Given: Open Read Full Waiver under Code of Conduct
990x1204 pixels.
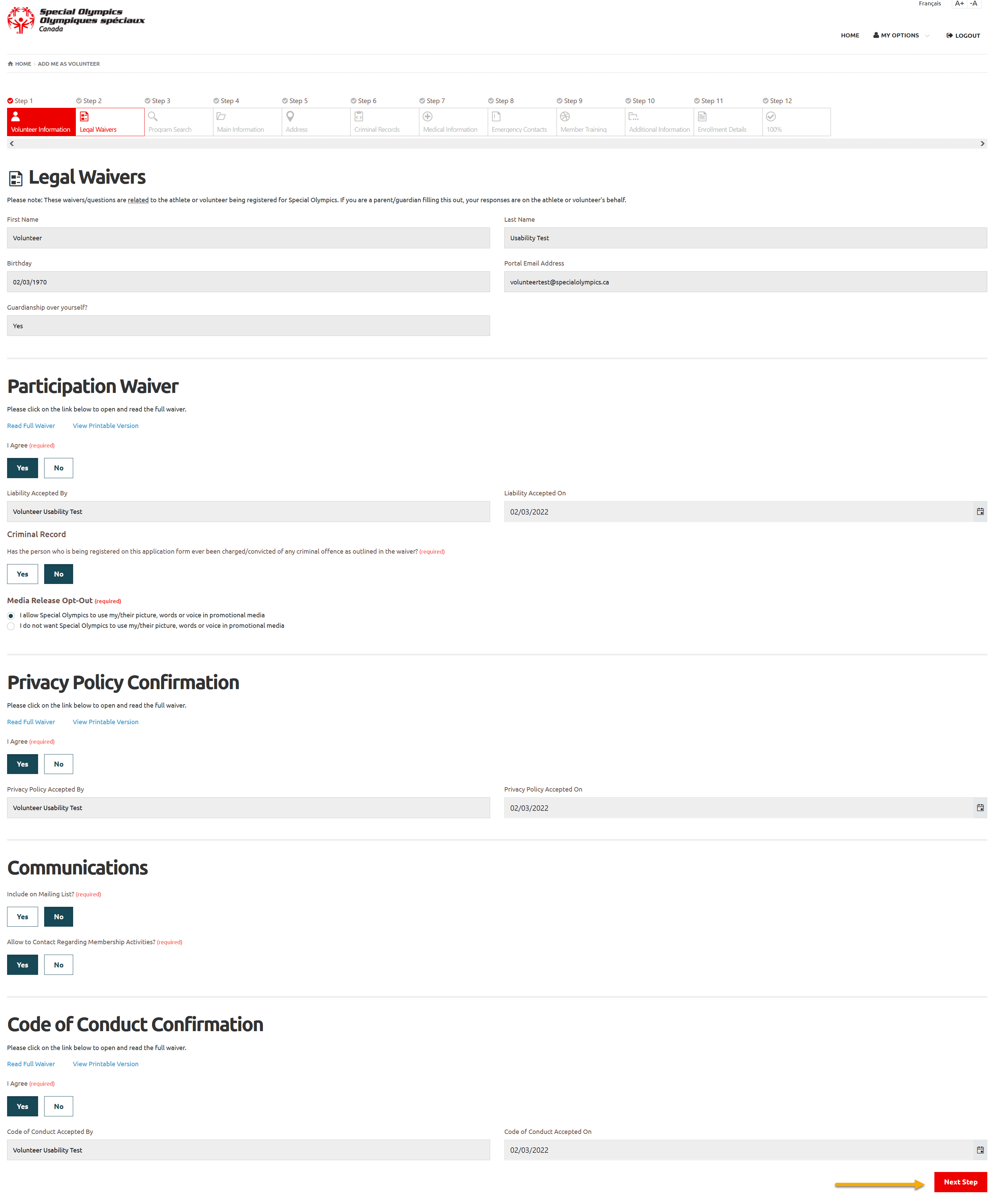Looking at the screenshot, I should pyautogui.click(x=31, y=1064).
